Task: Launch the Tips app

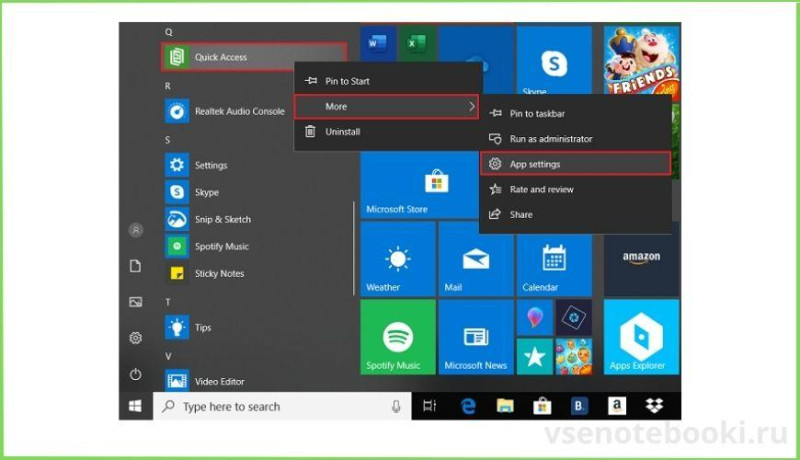Action: (x=188, y=327)
